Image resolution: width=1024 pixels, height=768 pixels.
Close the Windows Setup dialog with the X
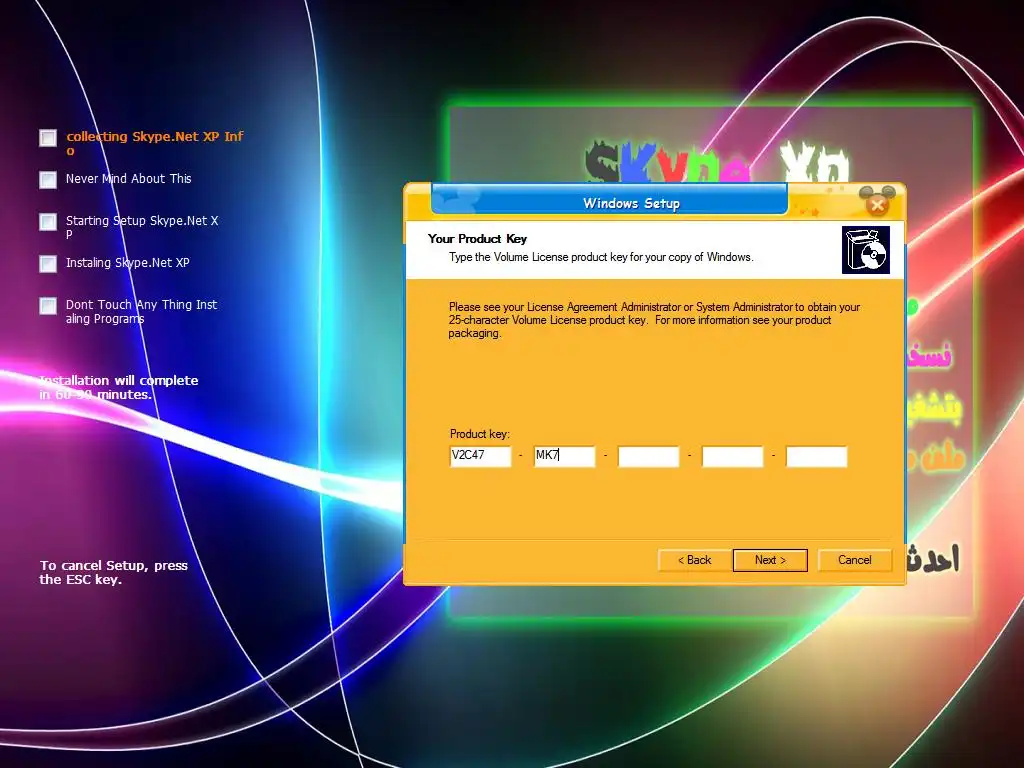click(x=877, y=205)
